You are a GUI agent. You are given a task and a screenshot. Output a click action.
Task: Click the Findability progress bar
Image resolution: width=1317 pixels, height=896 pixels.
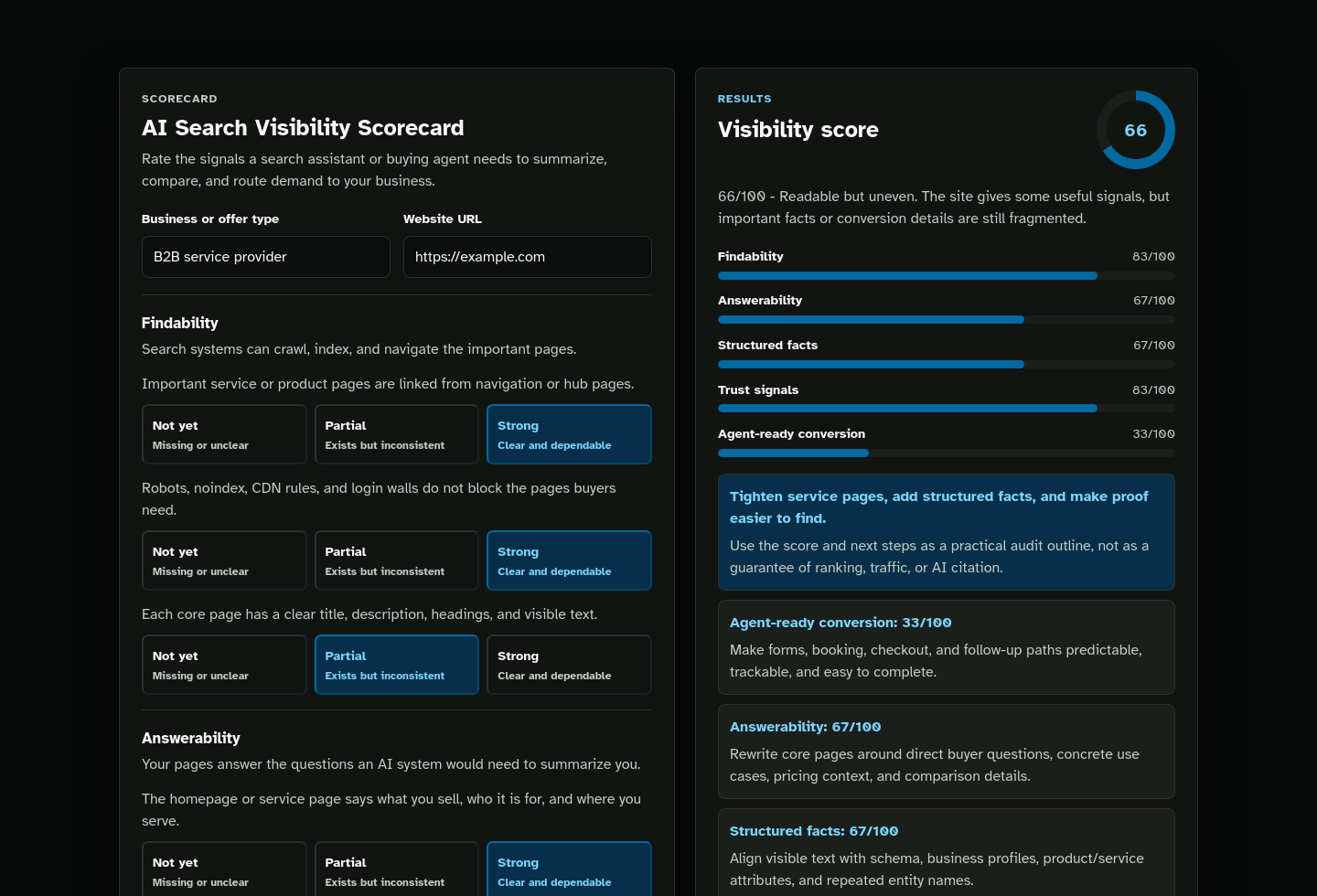tap(947, 275)
